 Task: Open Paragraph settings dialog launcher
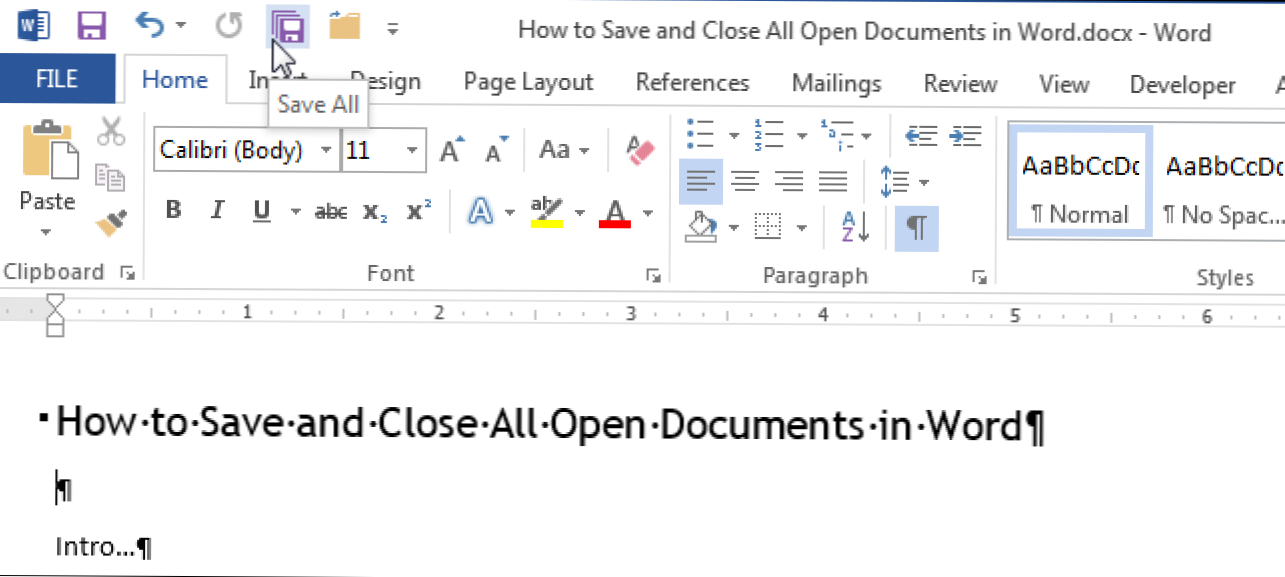click(x=979, y=277)
